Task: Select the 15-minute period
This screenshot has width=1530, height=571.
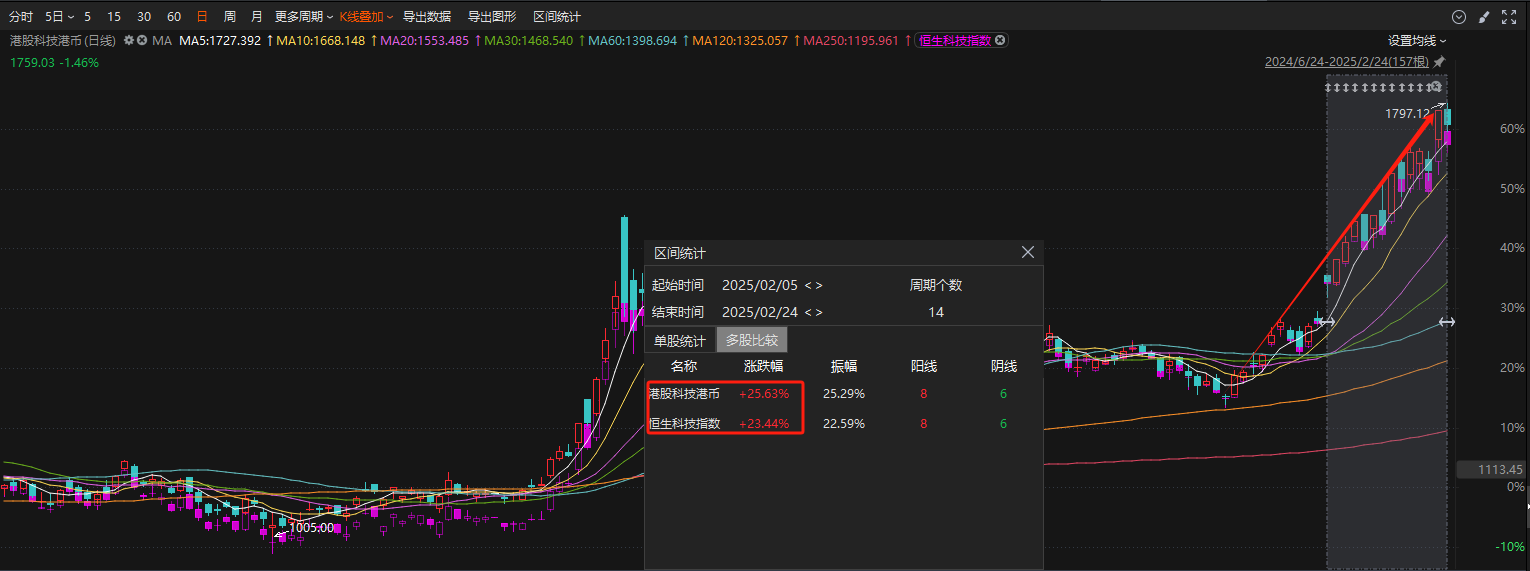Action: [x=114, y=17]
